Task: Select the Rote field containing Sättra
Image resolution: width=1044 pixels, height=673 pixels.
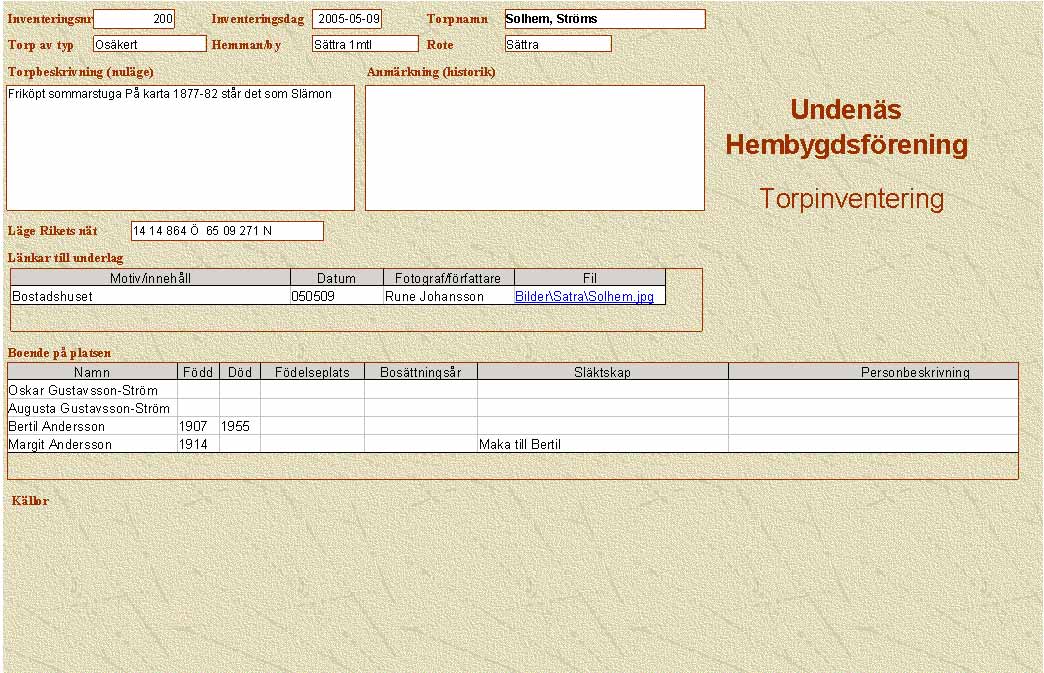Action: point(557,44)
